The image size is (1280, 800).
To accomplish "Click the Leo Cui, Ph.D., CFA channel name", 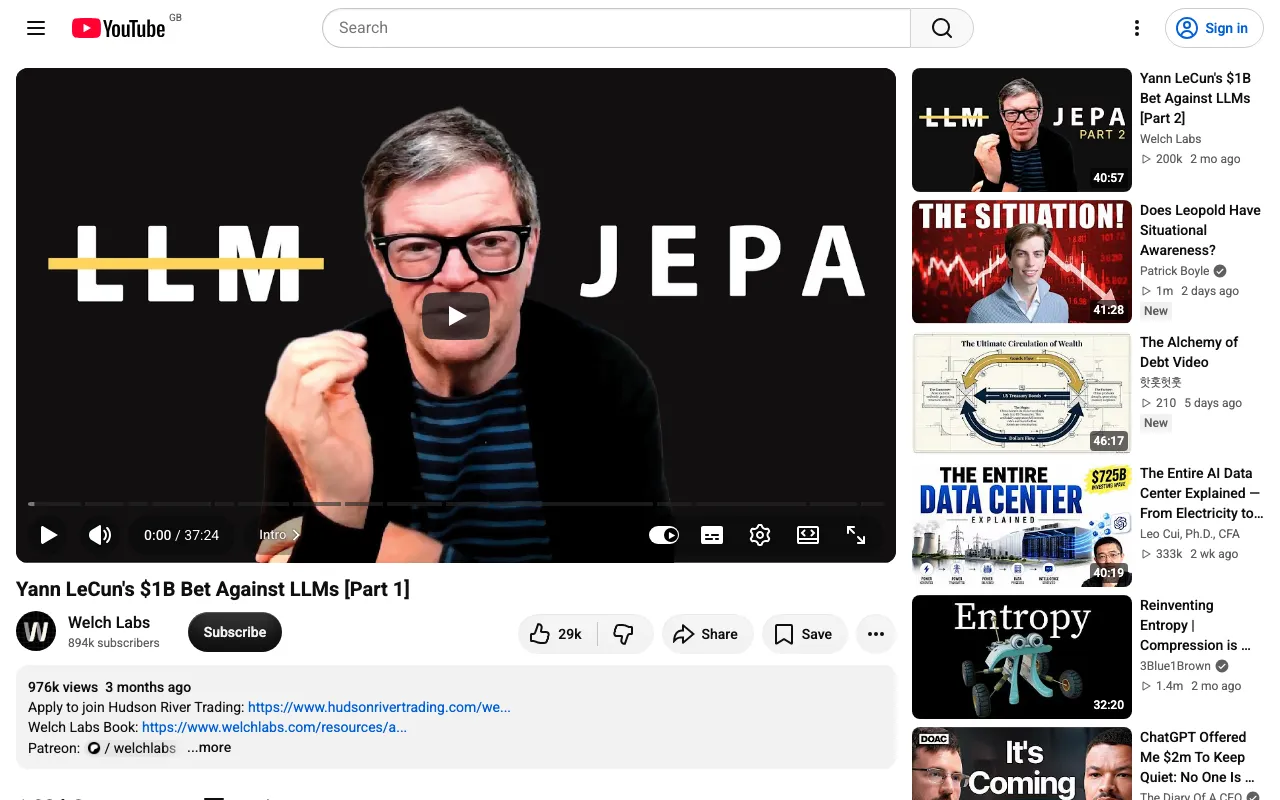I will pyautogui.click(x=1190, y=534).
